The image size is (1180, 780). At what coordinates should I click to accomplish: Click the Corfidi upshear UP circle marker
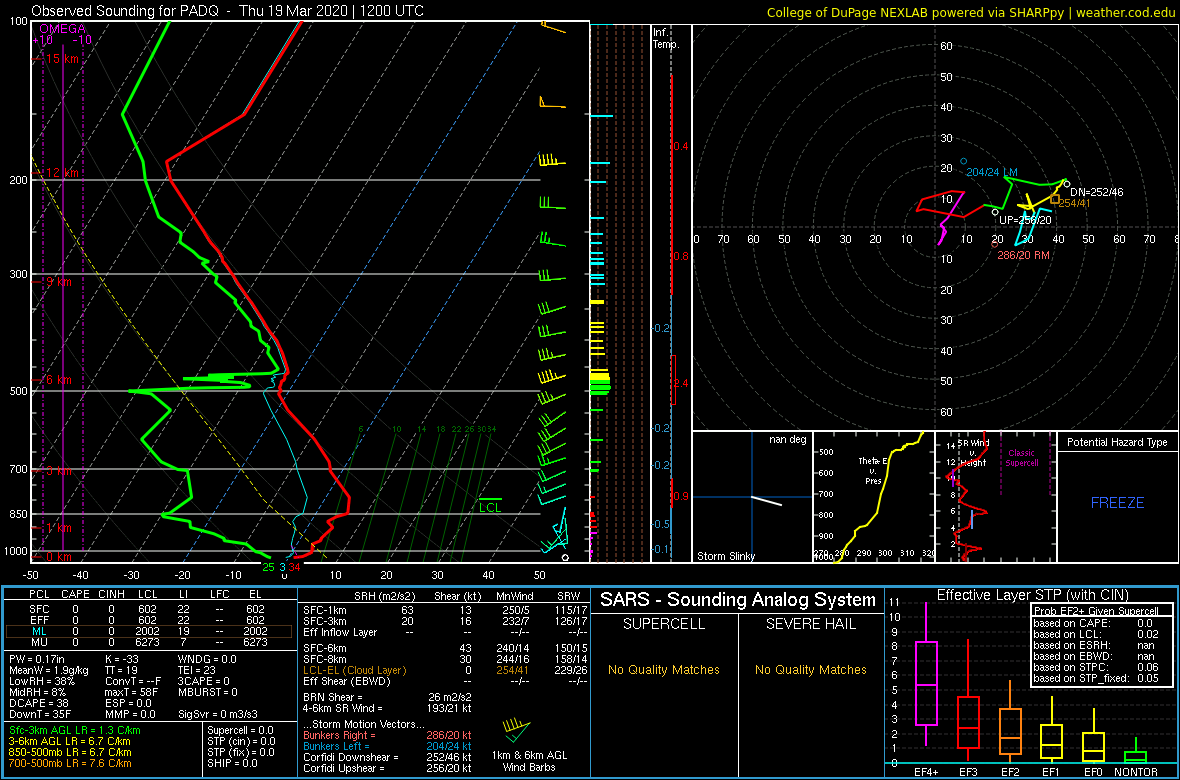pos(995,212)
